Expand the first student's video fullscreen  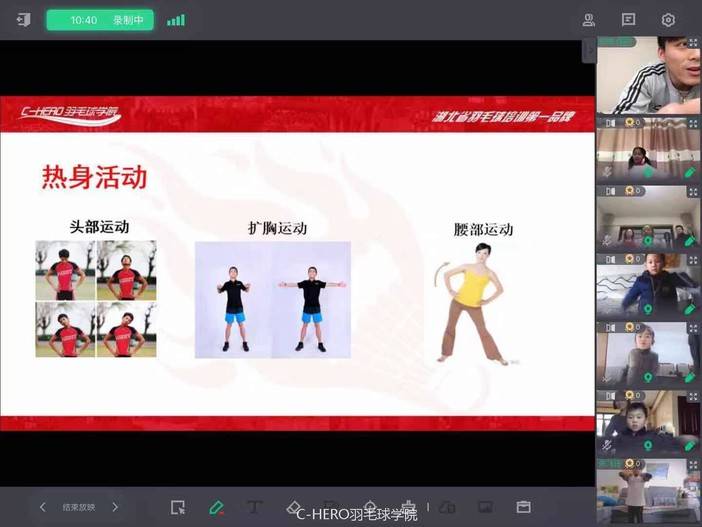(692, 123)
